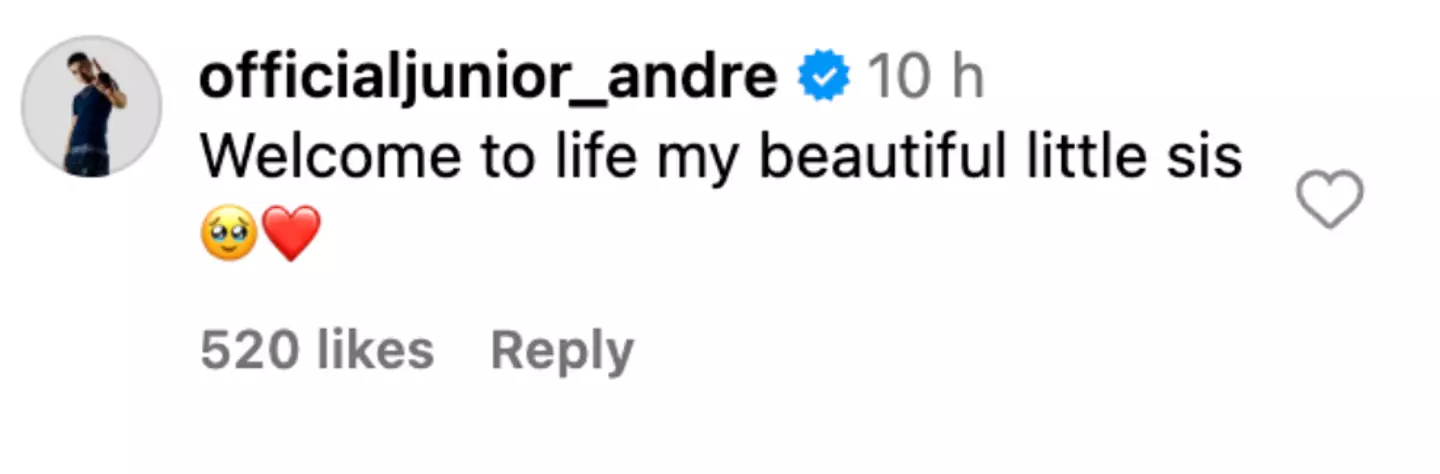The width and height of the screenshot is (1440, 474).
Task: Click the pleading face emoji
Action: 229,234
